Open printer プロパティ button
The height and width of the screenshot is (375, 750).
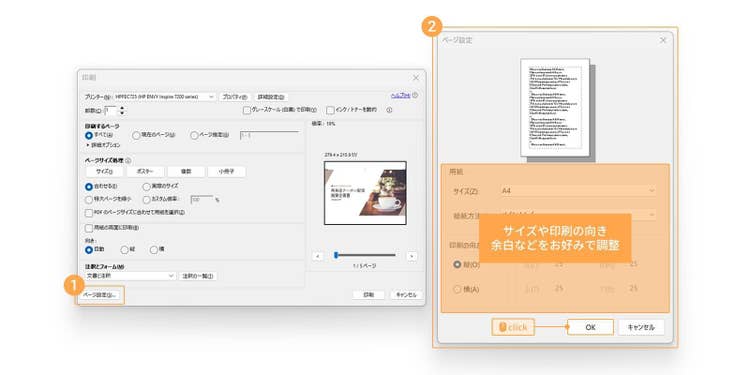[234, 97]
